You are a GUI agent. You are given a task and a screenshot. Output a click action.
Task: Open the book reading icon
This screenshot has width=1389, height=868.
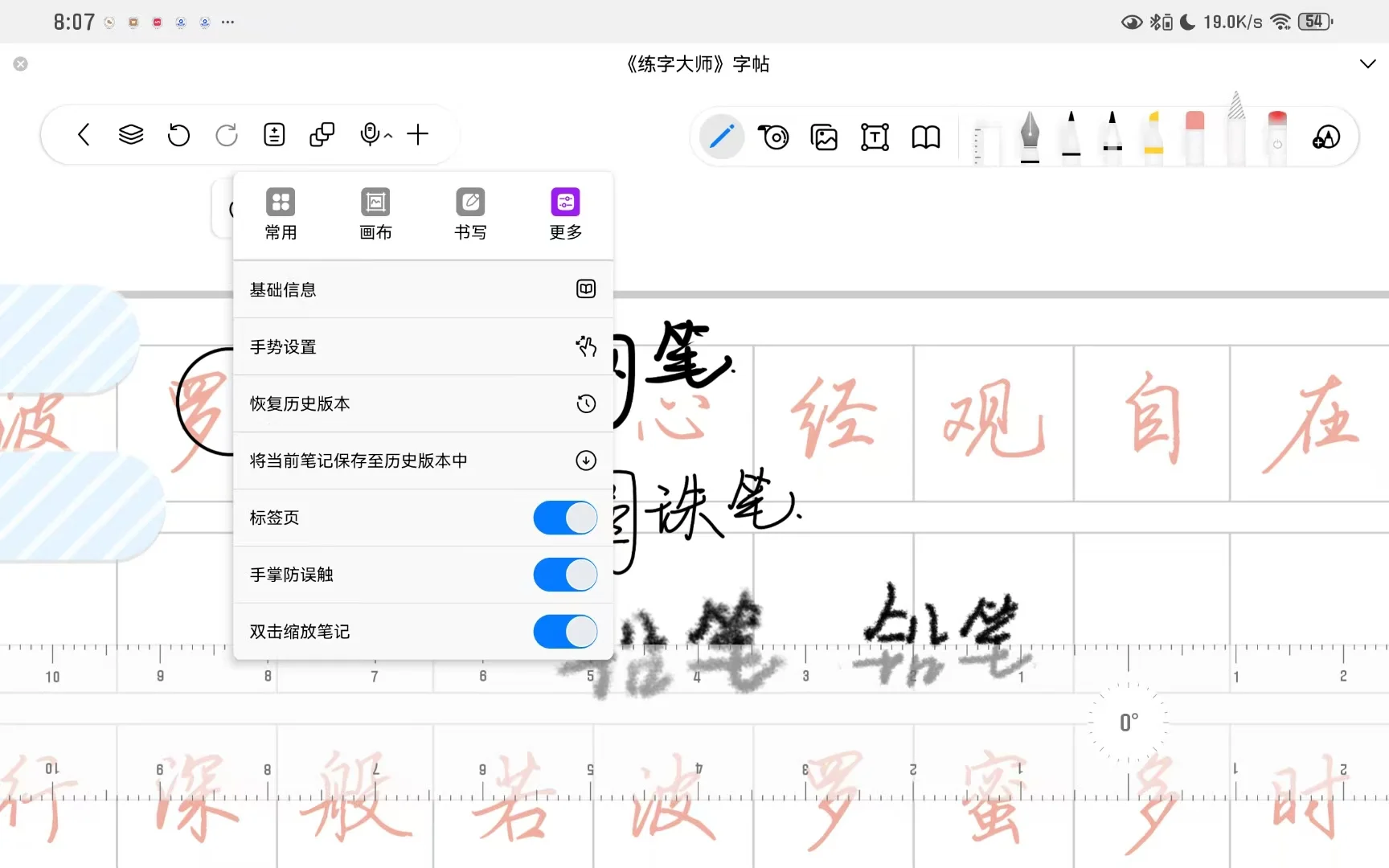(x=926, y=137)
